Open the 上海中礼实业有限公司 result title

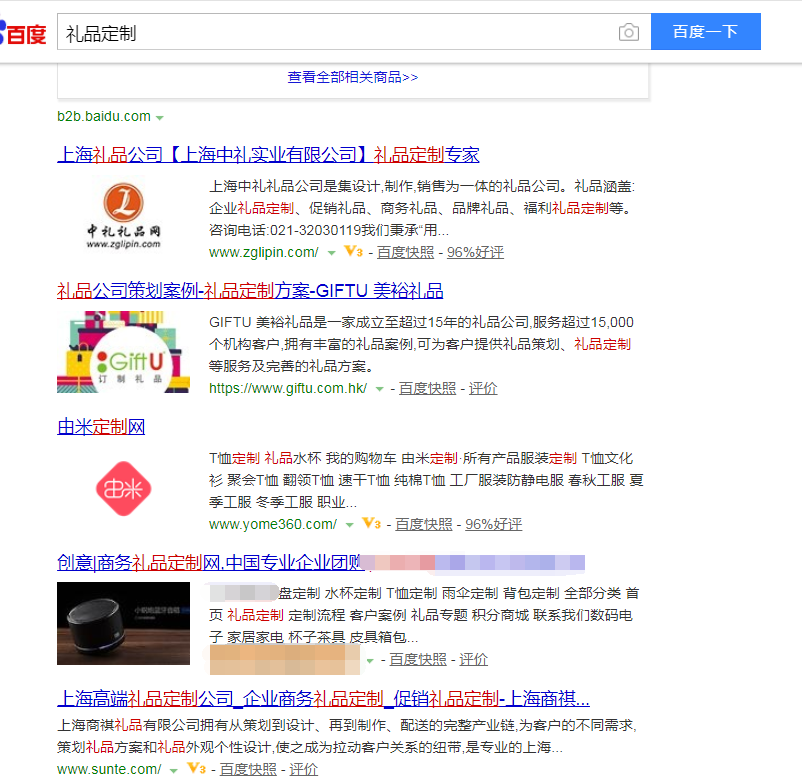tap(269, 154)
